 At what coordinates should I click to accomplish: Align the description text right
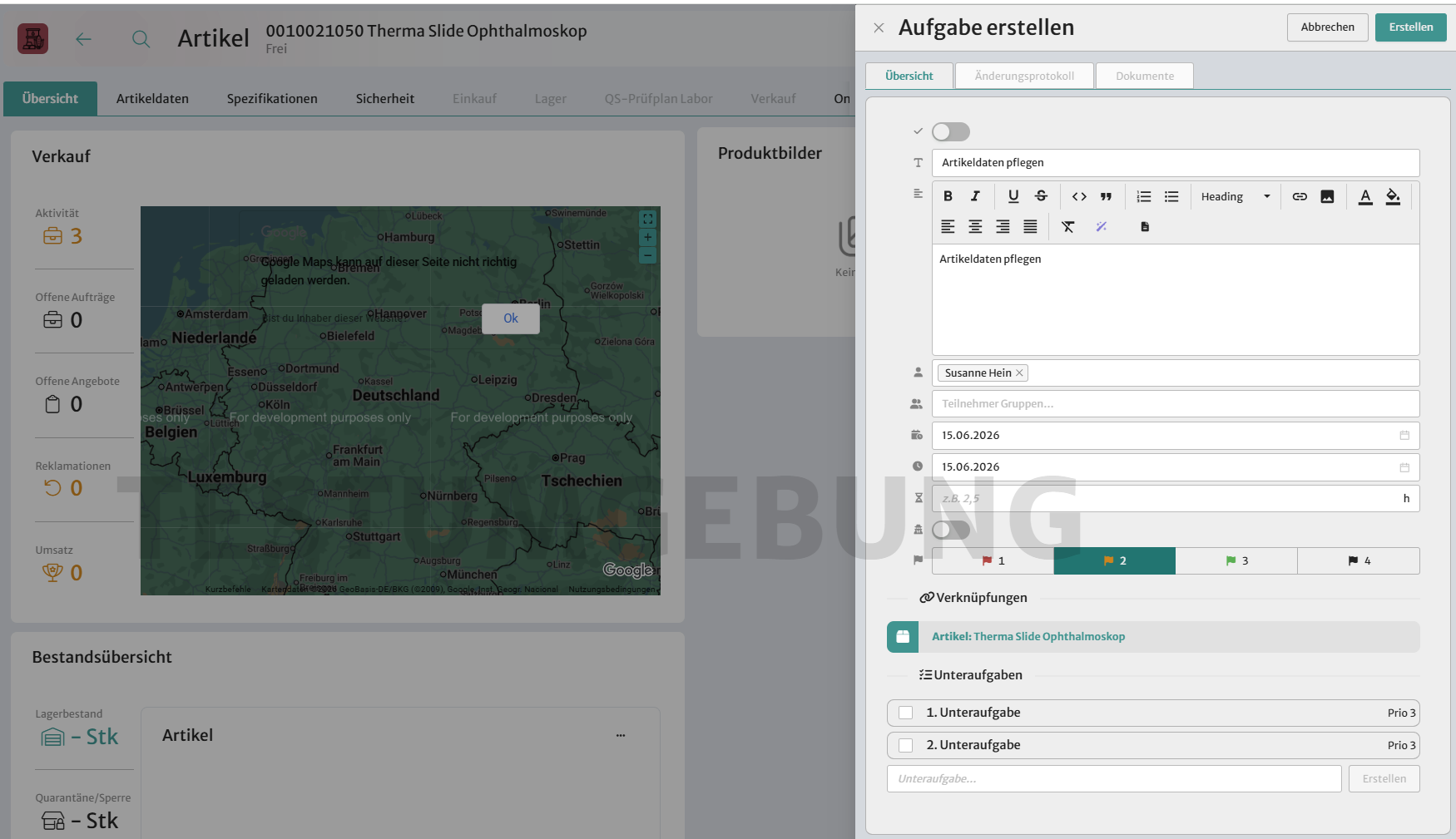(1003, 226)
